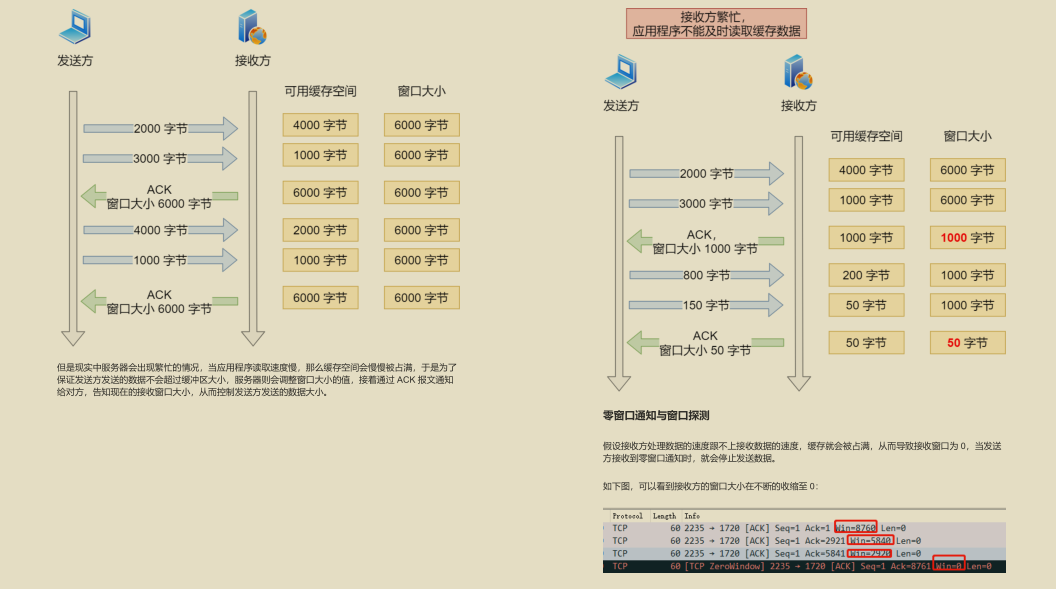
Task: Click the '3000 字节' arrow in the left diagram
Action: pyautogui.click(x=160, y=158)
